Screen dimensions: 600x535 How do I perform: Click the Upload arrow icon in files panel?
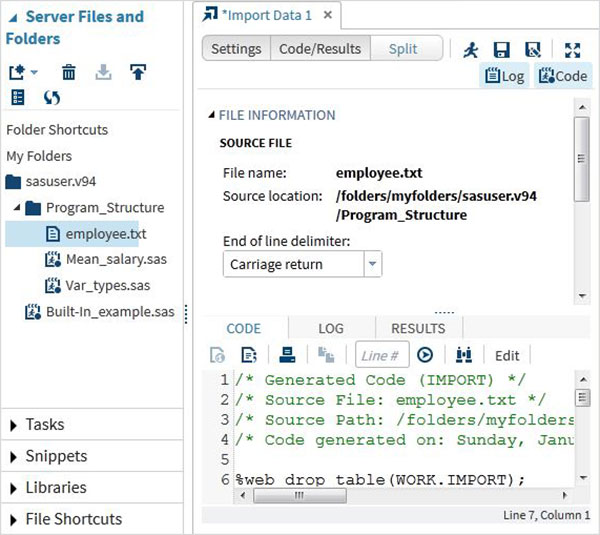tap(138, 72)
